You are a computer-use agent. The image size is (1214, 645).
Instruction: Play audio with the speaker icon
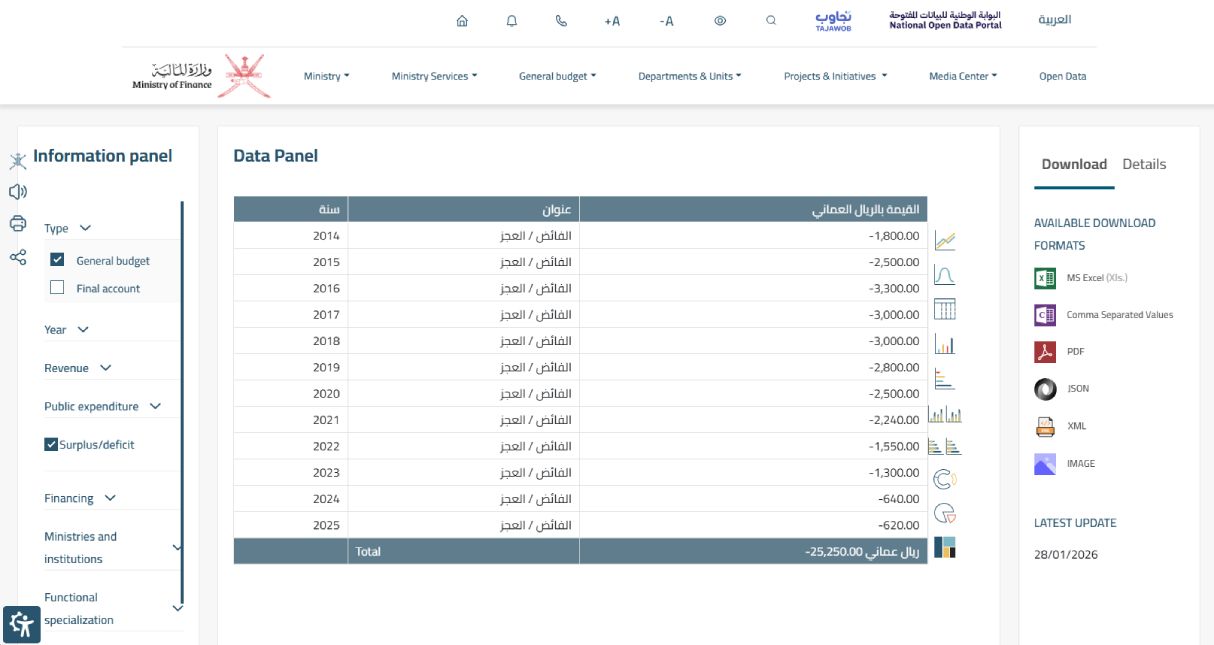coord(18,191)
